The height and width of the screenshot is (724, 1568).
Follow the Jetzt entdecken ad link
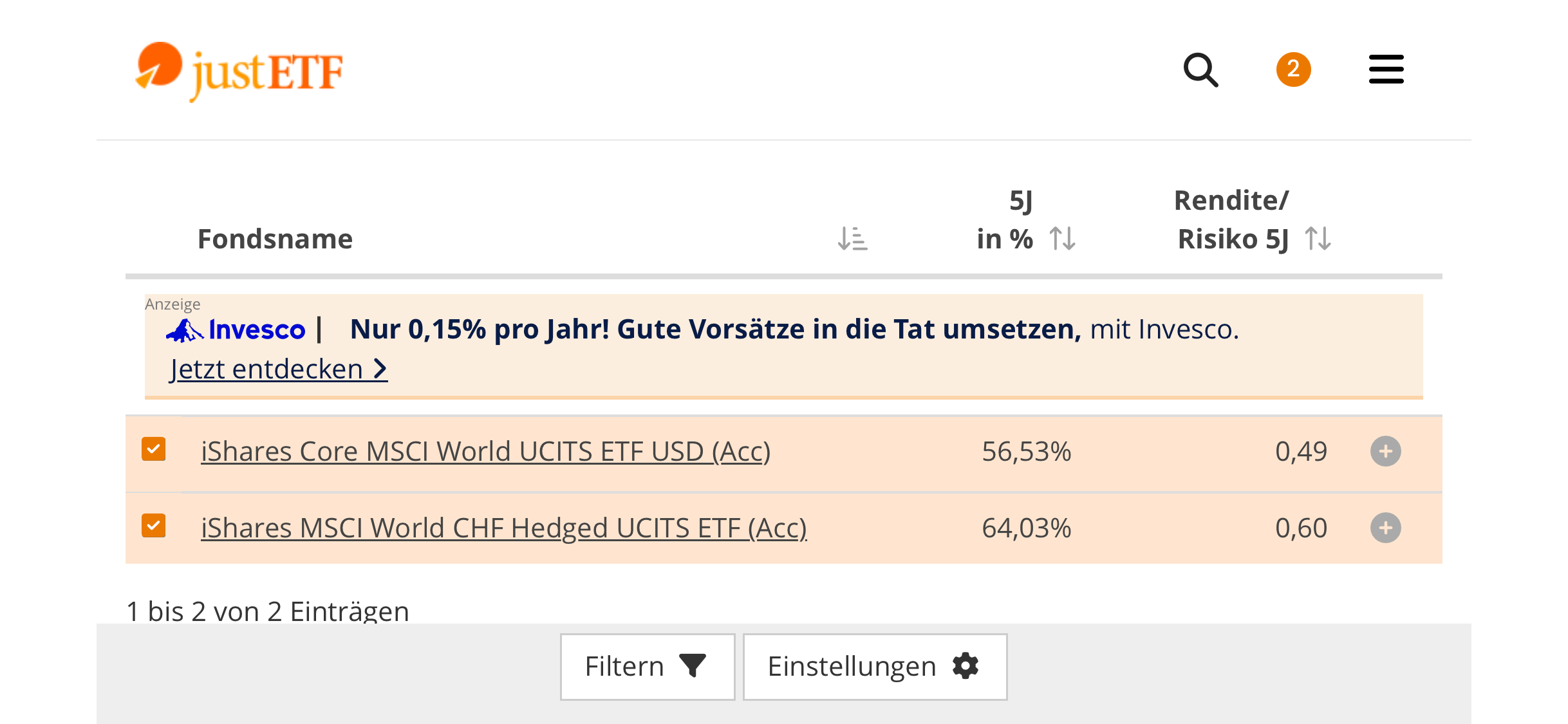click(278, 369)
